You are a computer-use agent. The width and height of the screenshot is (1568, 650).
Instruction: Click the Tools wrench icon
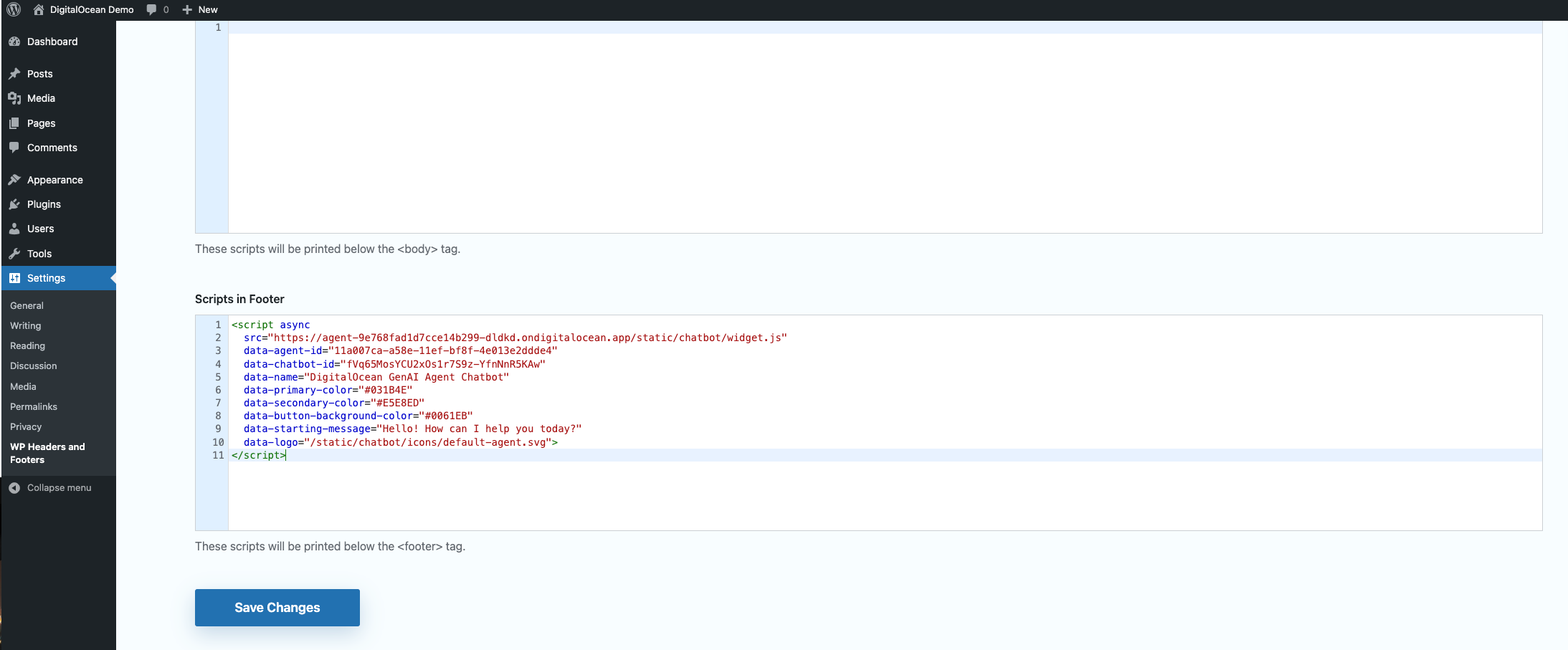coord(15,253)
